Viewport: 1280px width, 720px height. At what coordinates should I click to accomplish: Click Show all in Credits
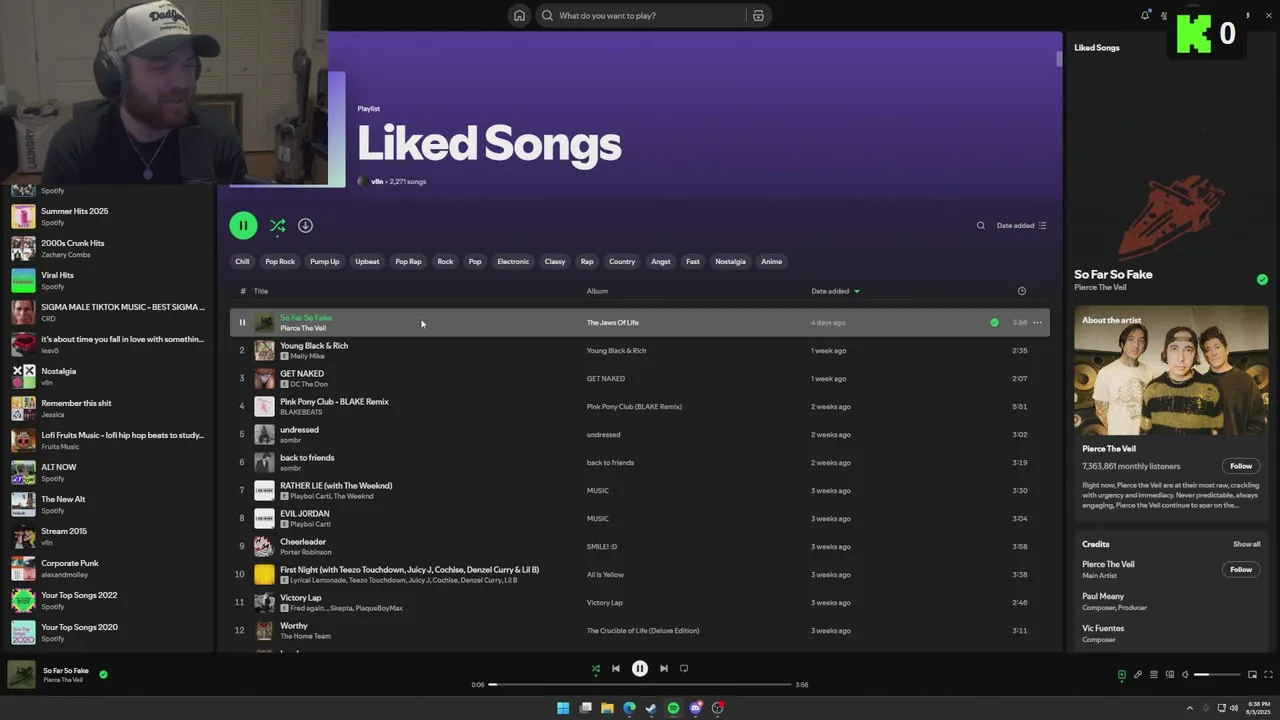[1246, 544]
